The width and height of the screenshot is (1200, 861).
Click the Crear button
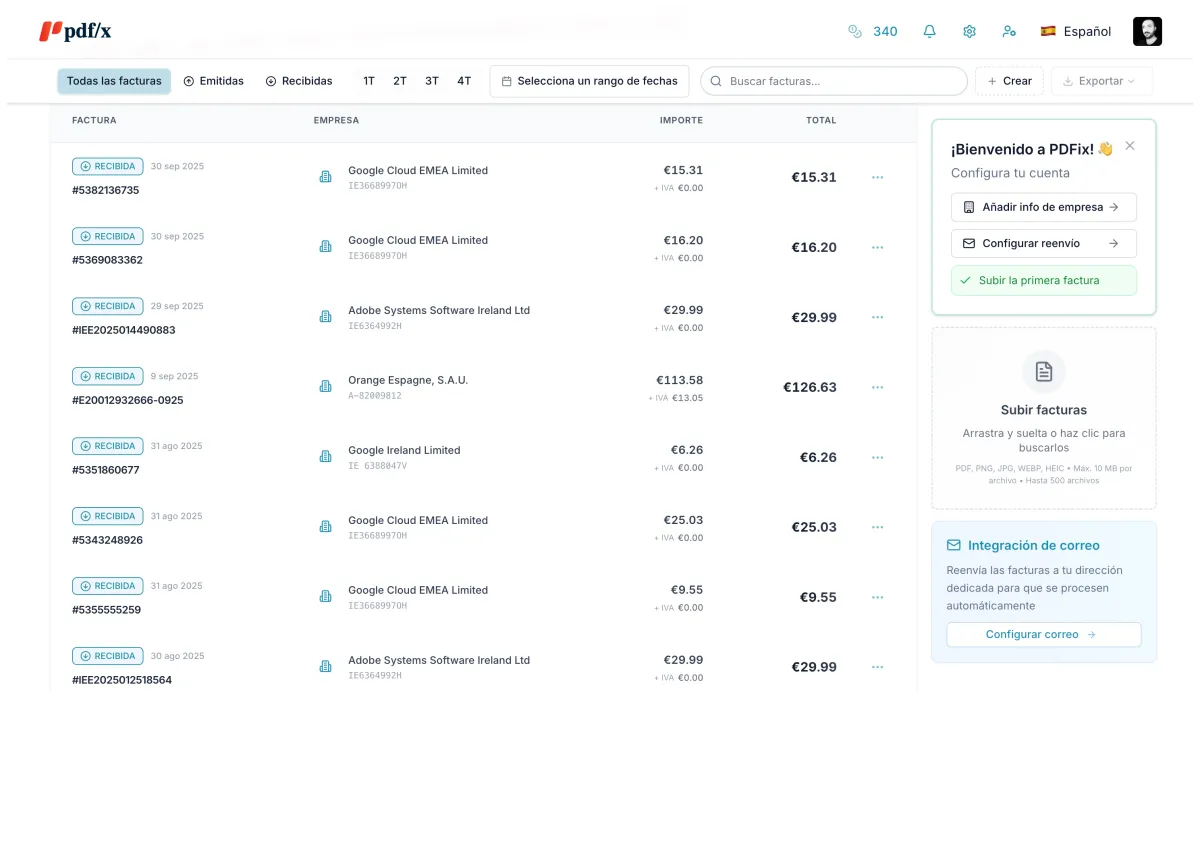click(1009, 81)
